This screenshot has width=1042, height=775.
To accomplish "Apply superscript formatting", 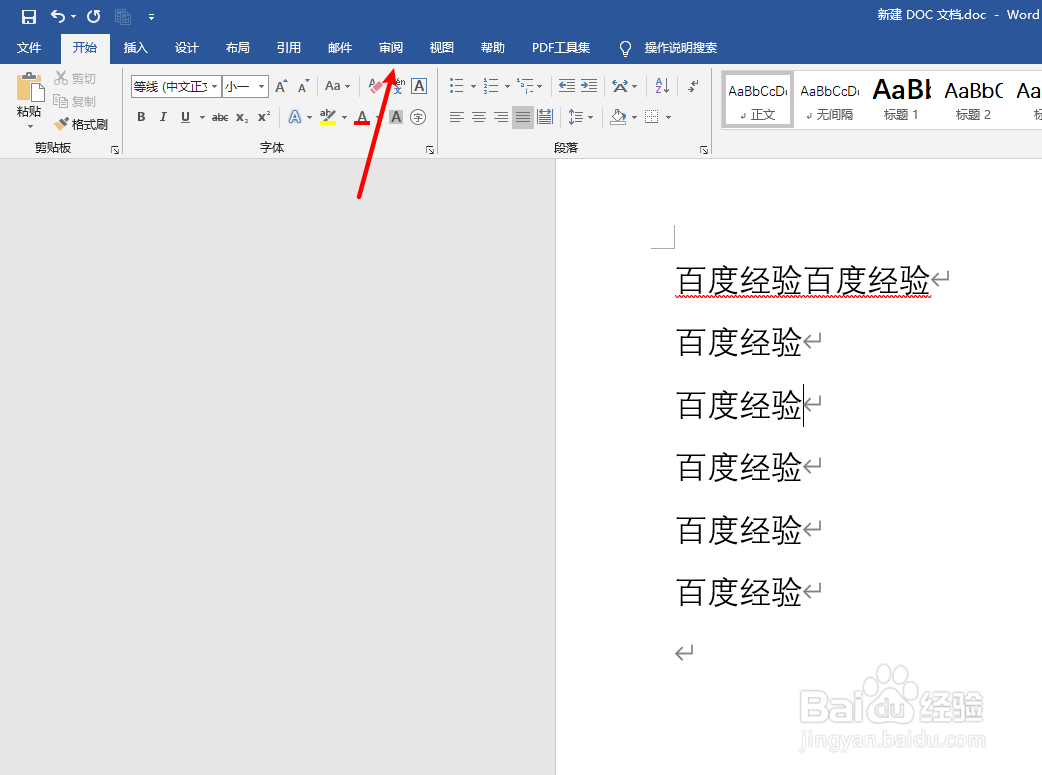I will point(264,117).
